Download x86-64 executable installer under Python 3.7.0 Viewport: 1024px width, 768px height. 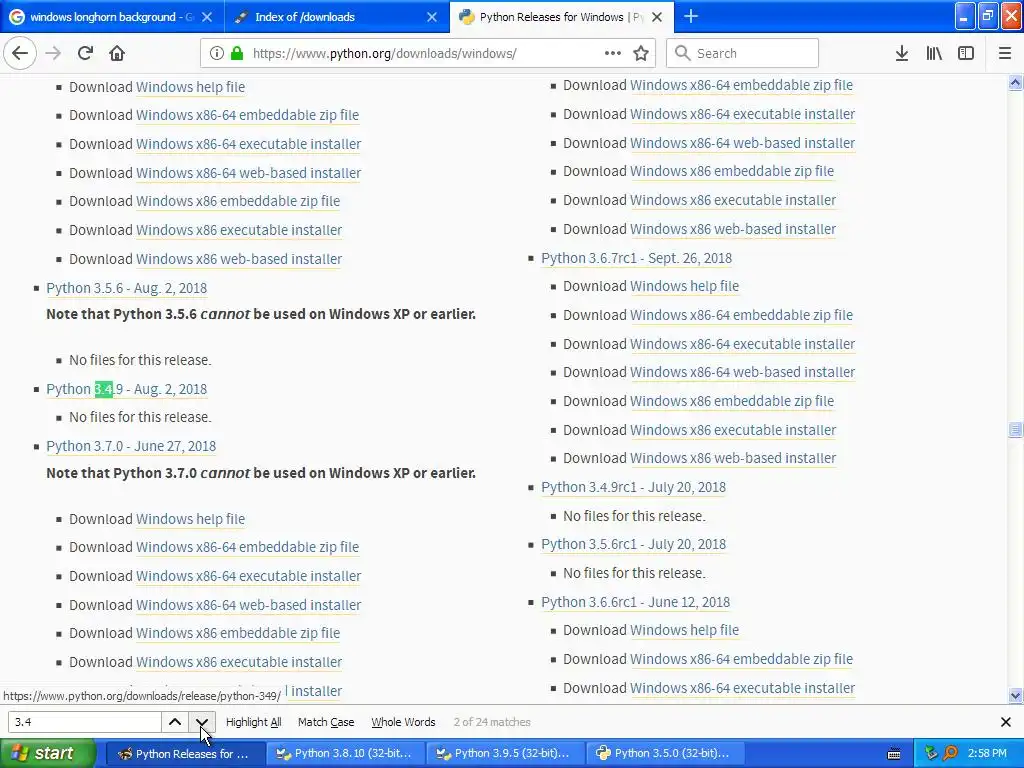[x=248, y=576]
